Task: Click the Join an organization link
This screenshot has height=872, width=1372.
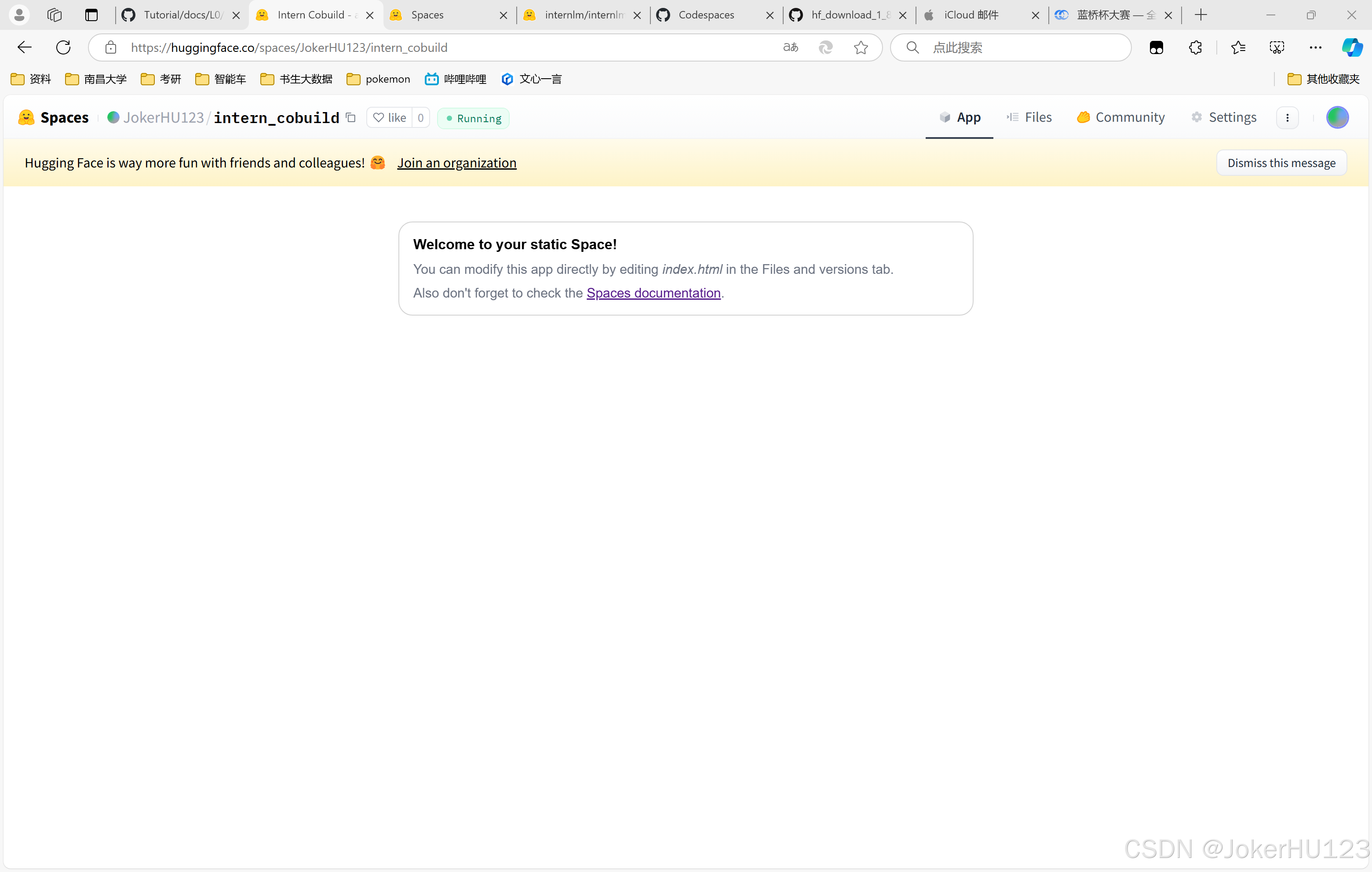Action: pyautogui.click(x=456, y=163)
